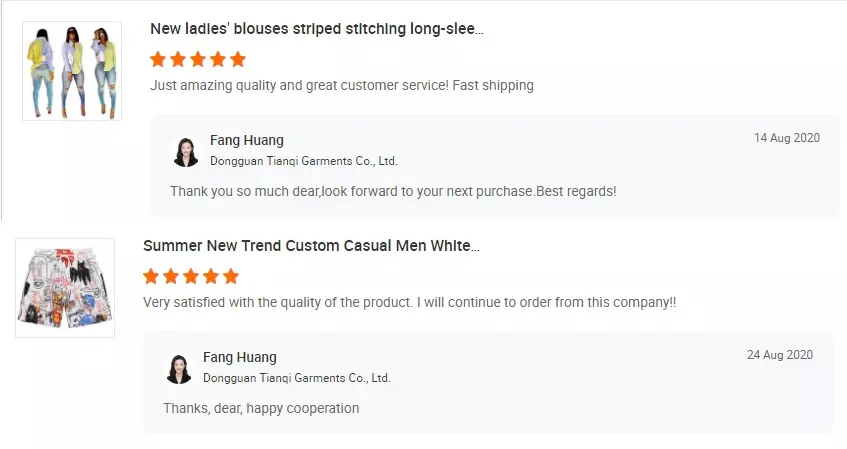Open the "Summer New Trend Custom Casual Men" title

click(311, 246)
